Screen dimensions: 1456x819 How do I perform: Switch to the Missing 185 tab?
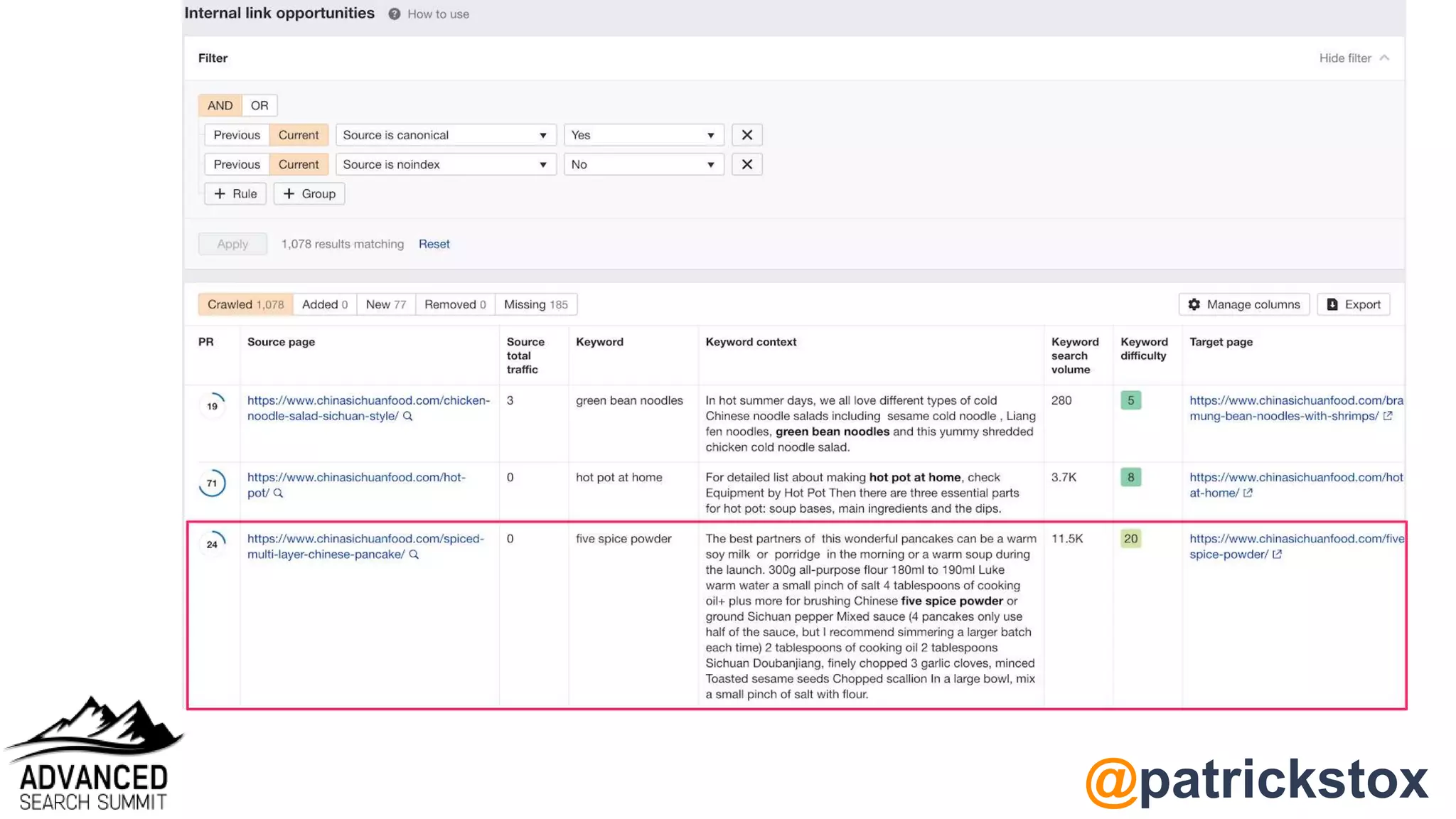pyautogui.click(x=535, y=304)
